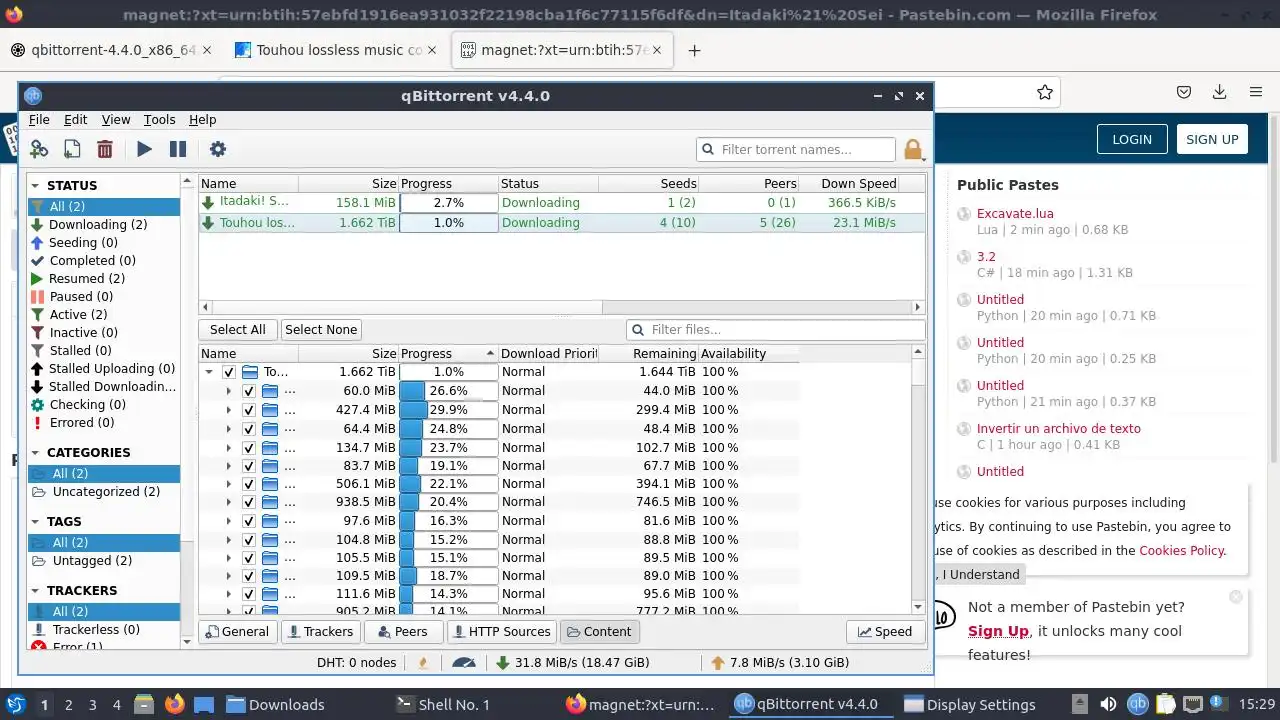Viewport: 1280px width, 720px height.
Task: Open the Firefox hamburger menu
Action: (1256, 92)
